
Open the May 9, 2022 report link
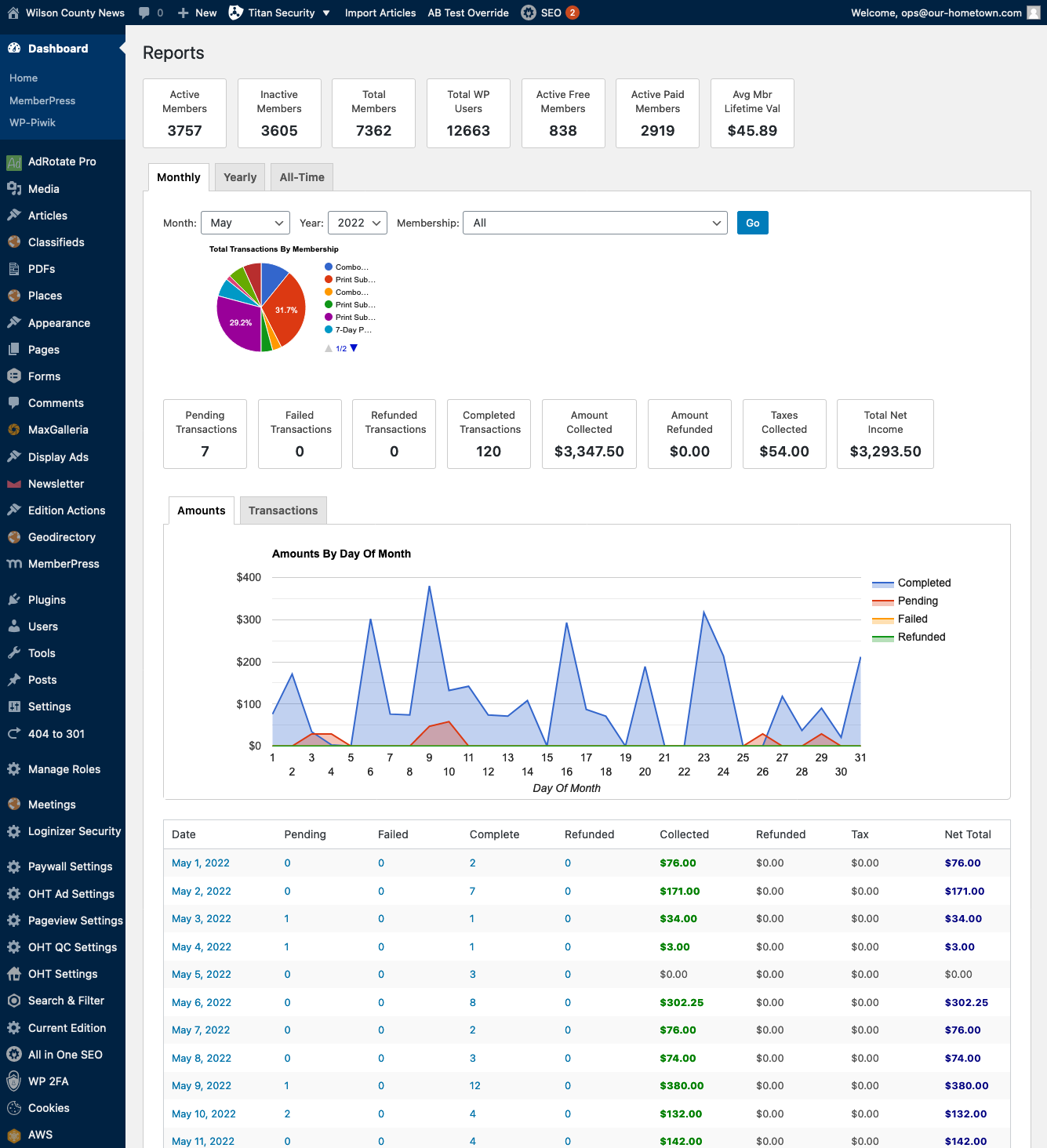(x=201, y=1085)
